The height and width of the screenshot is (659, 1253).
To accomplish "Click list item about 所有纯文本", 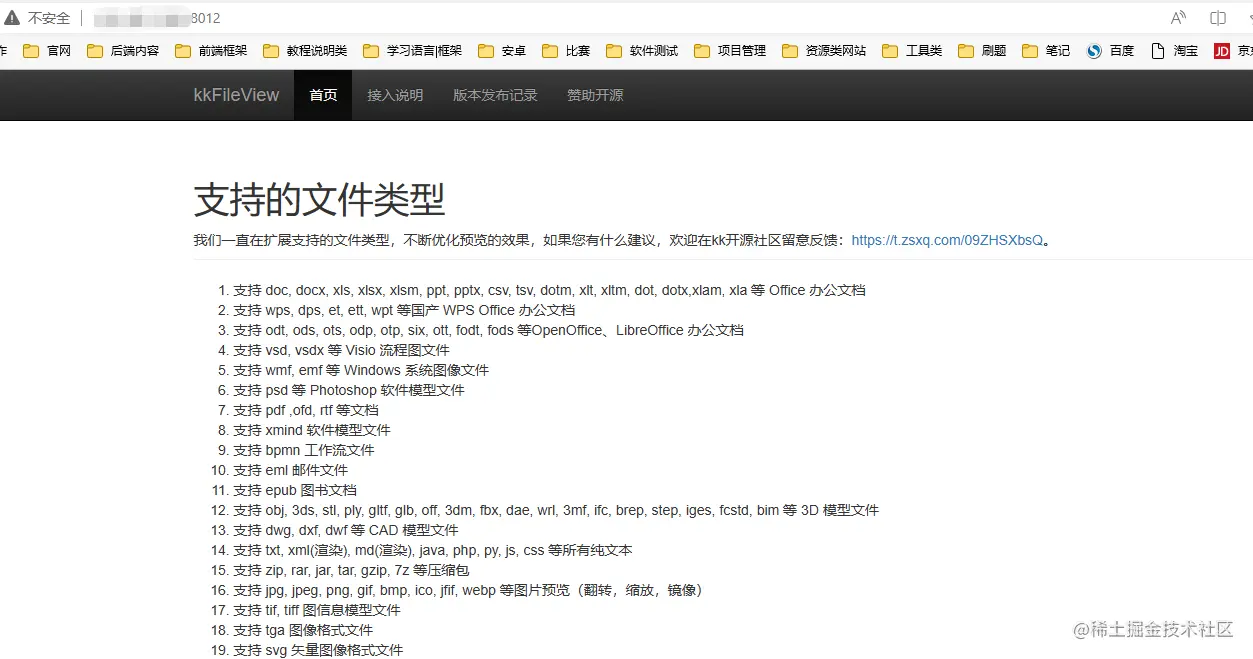I will pos(433,550).
